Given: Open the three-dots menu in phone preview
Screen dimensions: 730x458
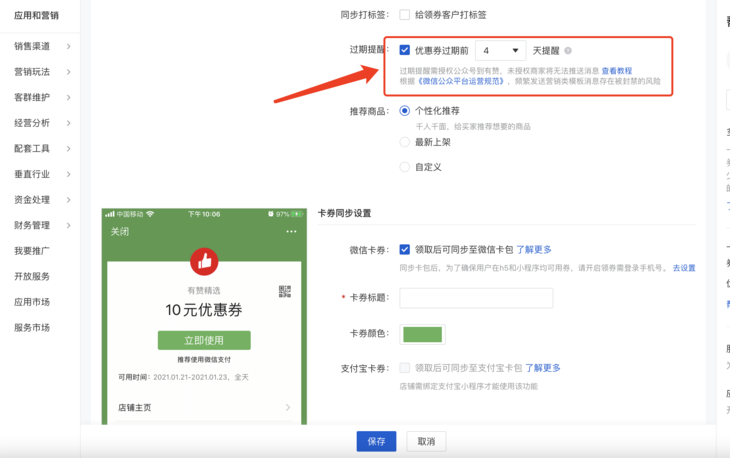Looking at the screenshot, I should point(291,231).
